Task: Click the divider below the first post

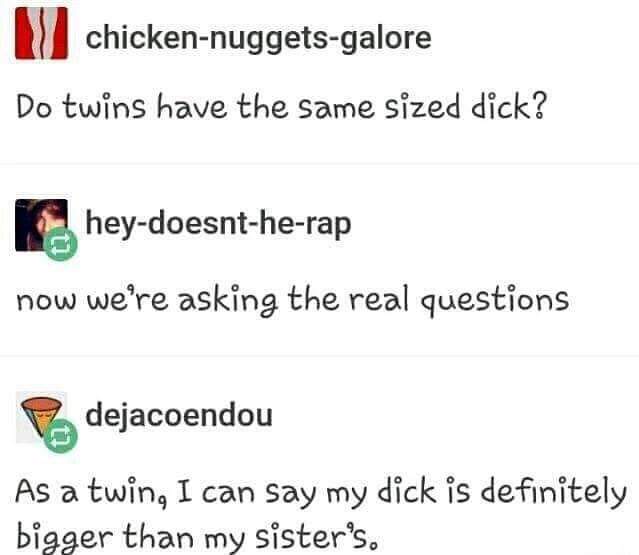Action: point(320,164)
